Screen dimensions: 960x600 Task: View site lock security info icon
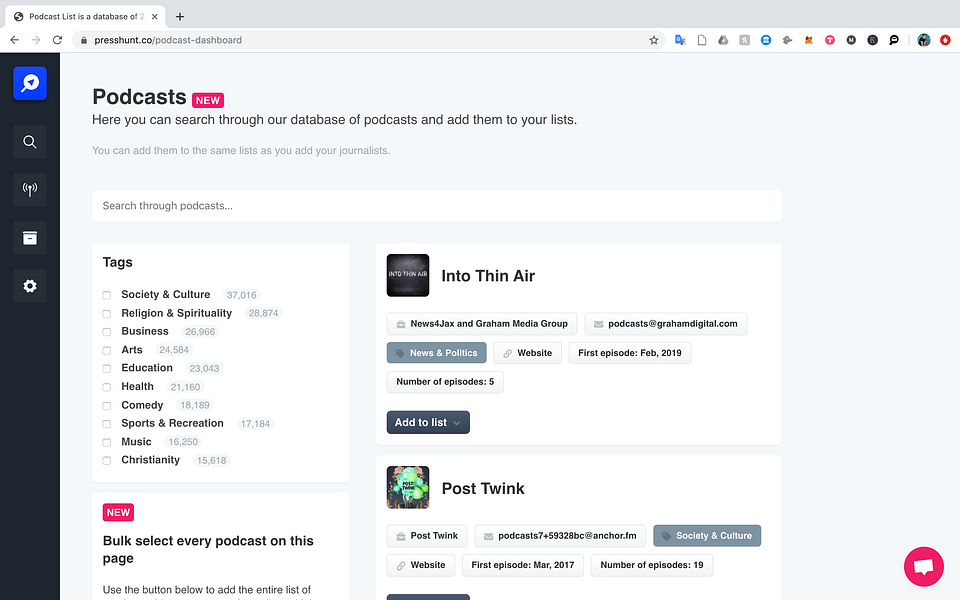[x=84, y=40]
